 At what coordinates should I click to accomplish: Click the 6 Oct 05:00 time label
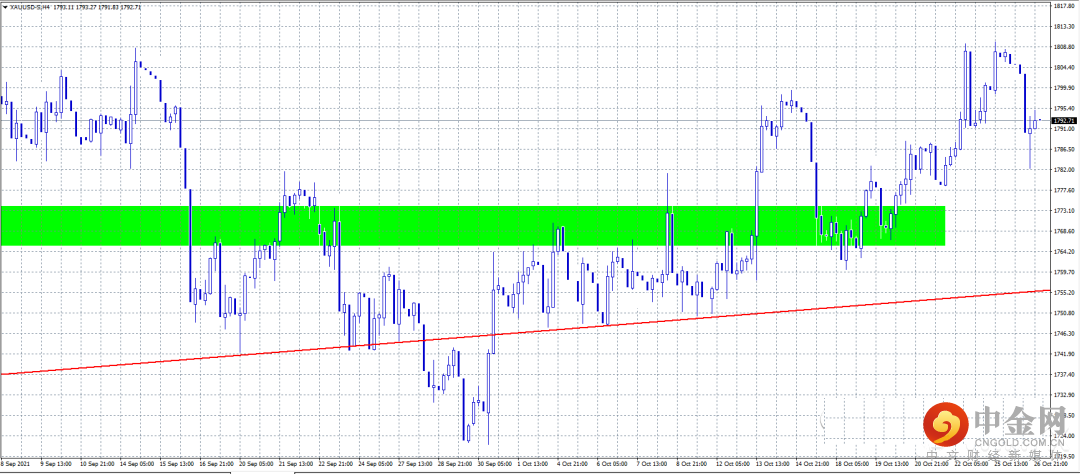(613, 464)
